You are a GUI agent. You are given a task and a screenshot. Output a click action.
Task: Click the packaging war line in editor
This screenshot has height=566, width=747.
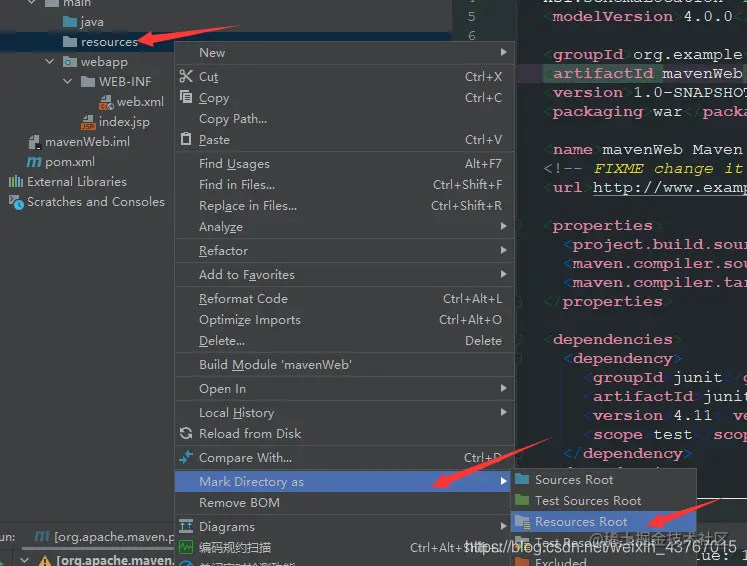(645, 111)
